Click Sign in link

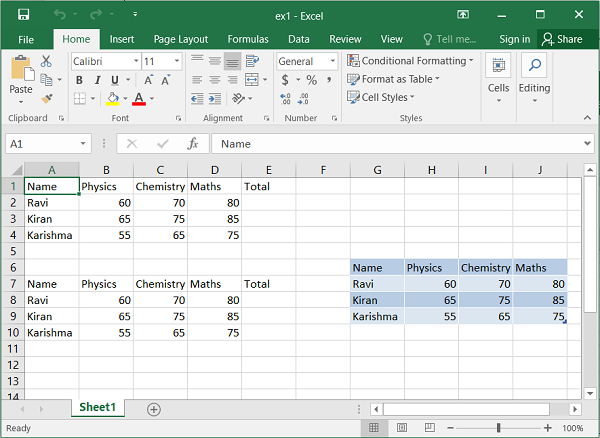514,39
